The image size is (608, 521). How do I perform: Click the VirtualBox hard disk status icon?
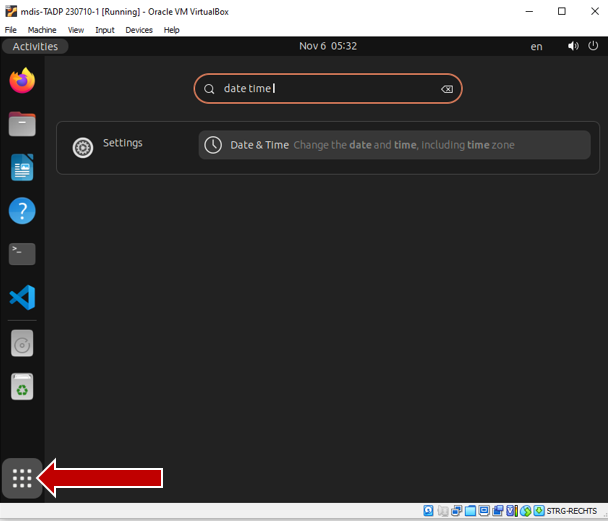click(x=428, y=511)
